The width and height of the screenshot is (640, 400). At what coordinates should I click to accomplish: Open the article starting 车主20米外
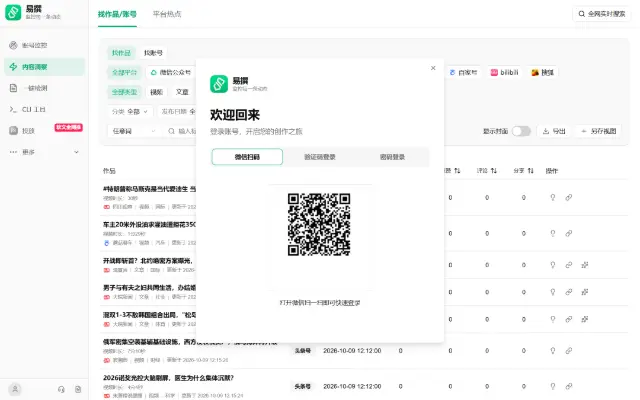click(x=149, y=224)
